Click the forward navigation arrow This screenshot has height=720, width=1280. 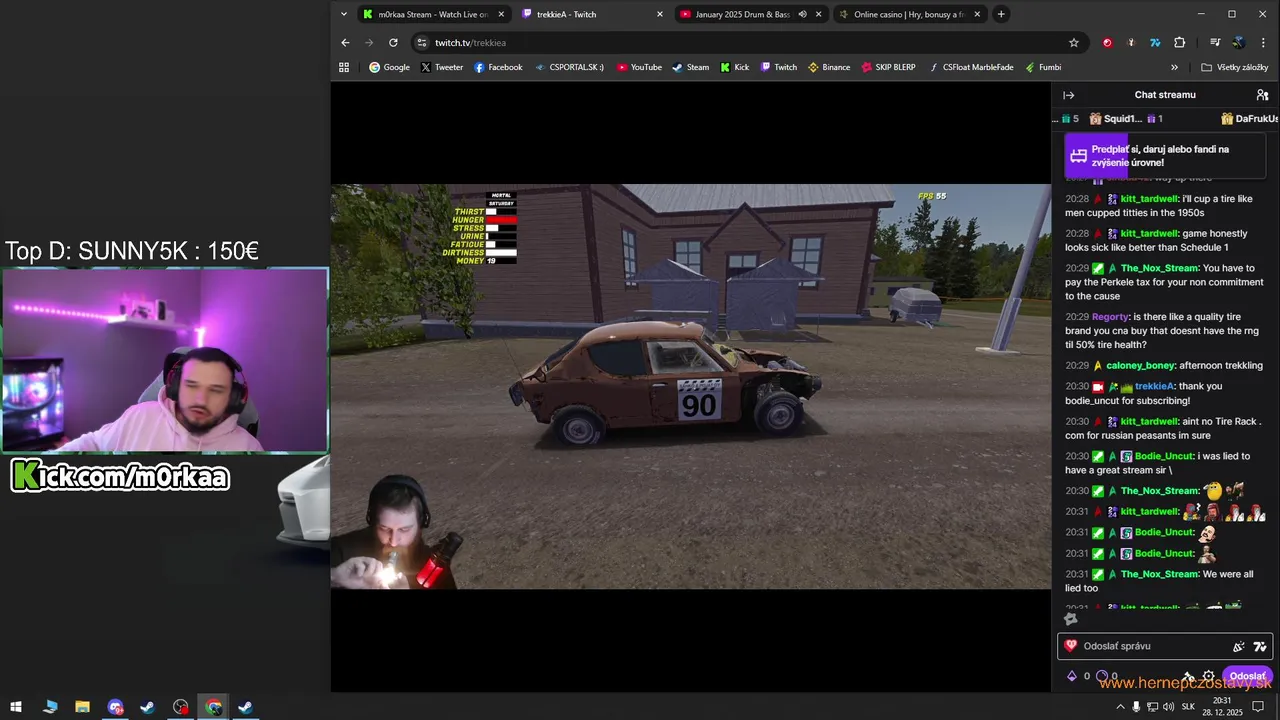pos(369,43)
